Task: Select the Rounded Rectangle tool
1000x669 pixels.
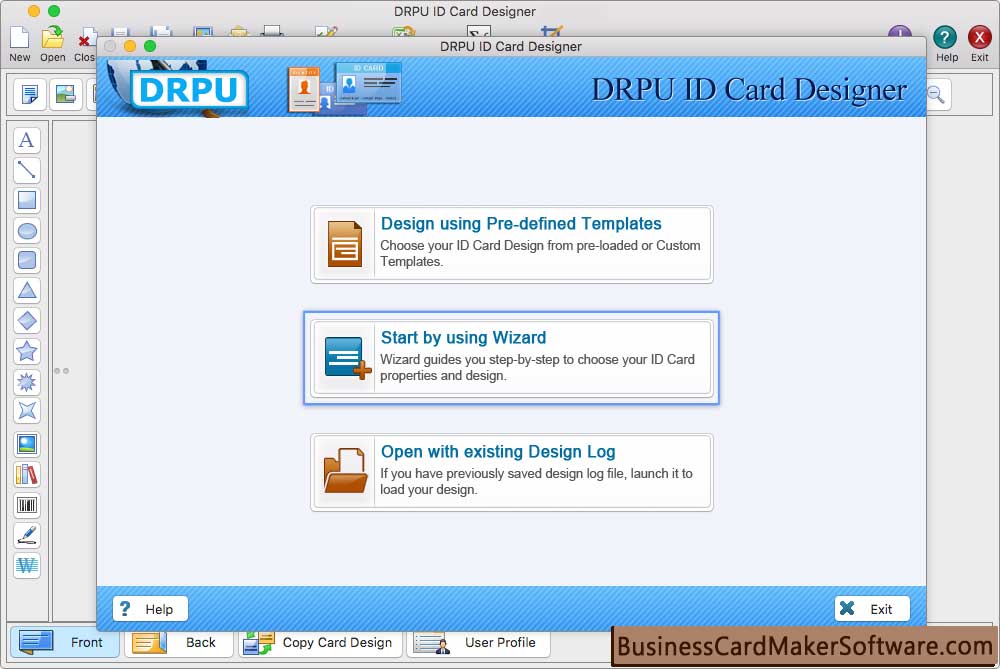Action: 27,260
